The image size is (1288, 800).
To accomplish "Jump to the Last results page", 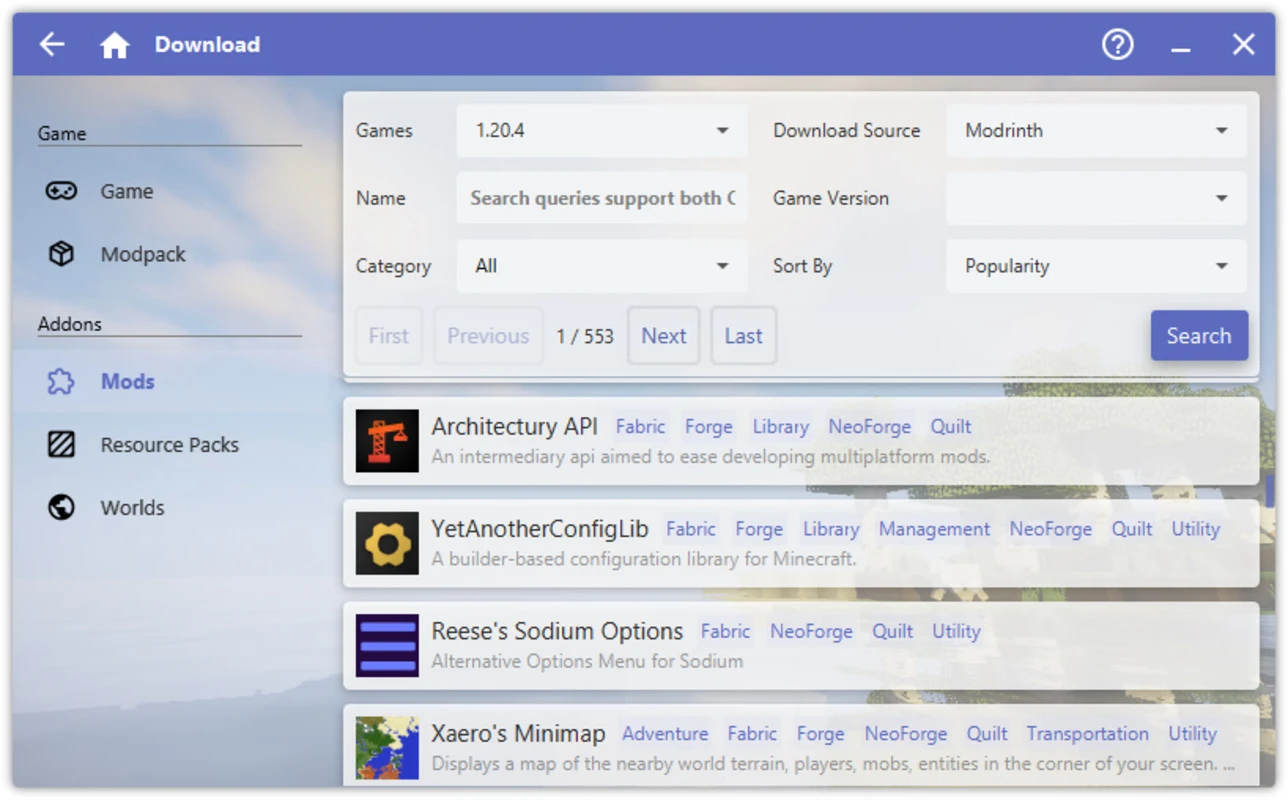I will (743, 336).
